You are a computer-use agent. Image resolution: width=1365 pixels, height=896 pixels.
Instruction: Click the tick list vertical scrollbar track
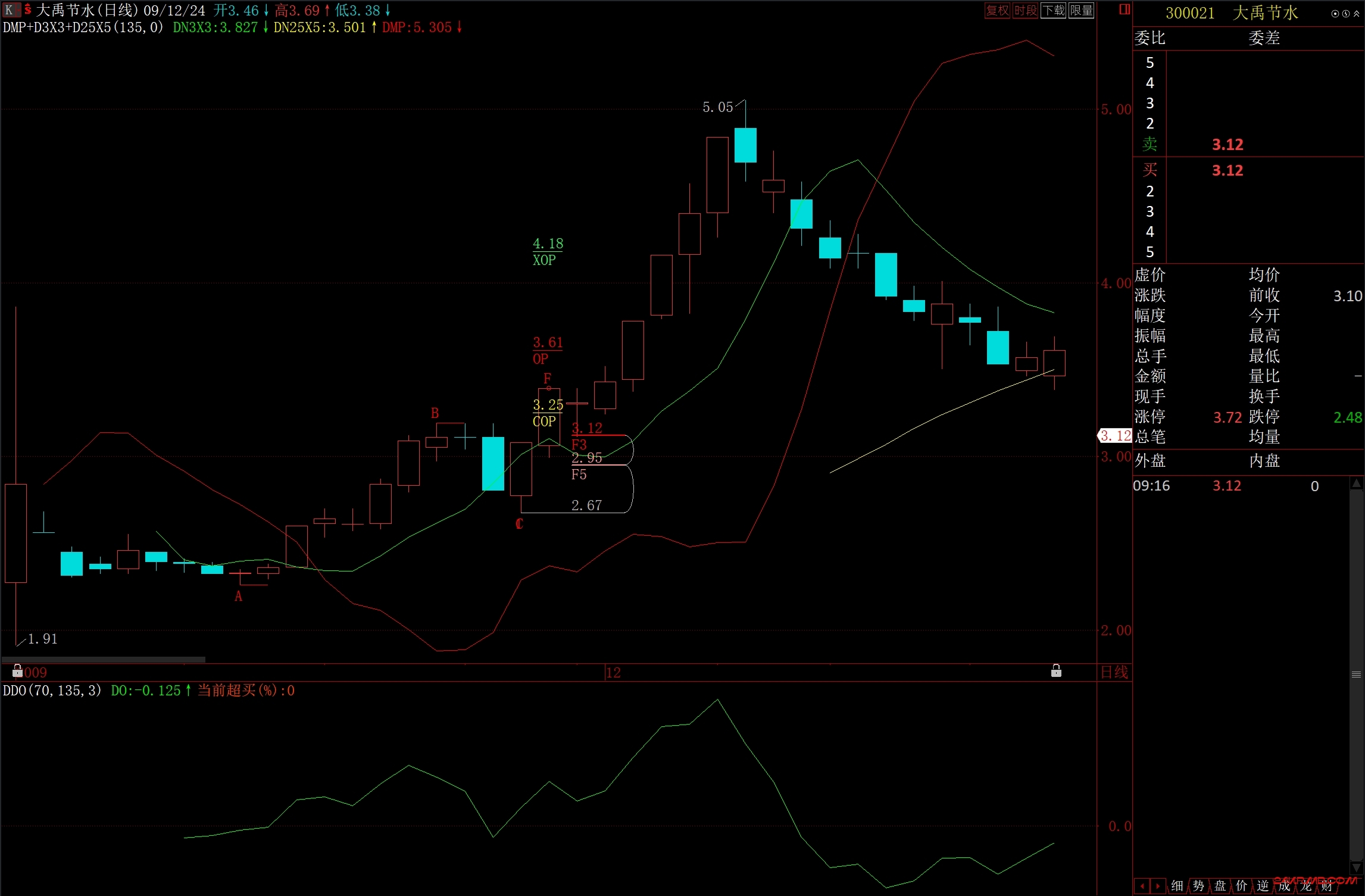pos(1356,676)
